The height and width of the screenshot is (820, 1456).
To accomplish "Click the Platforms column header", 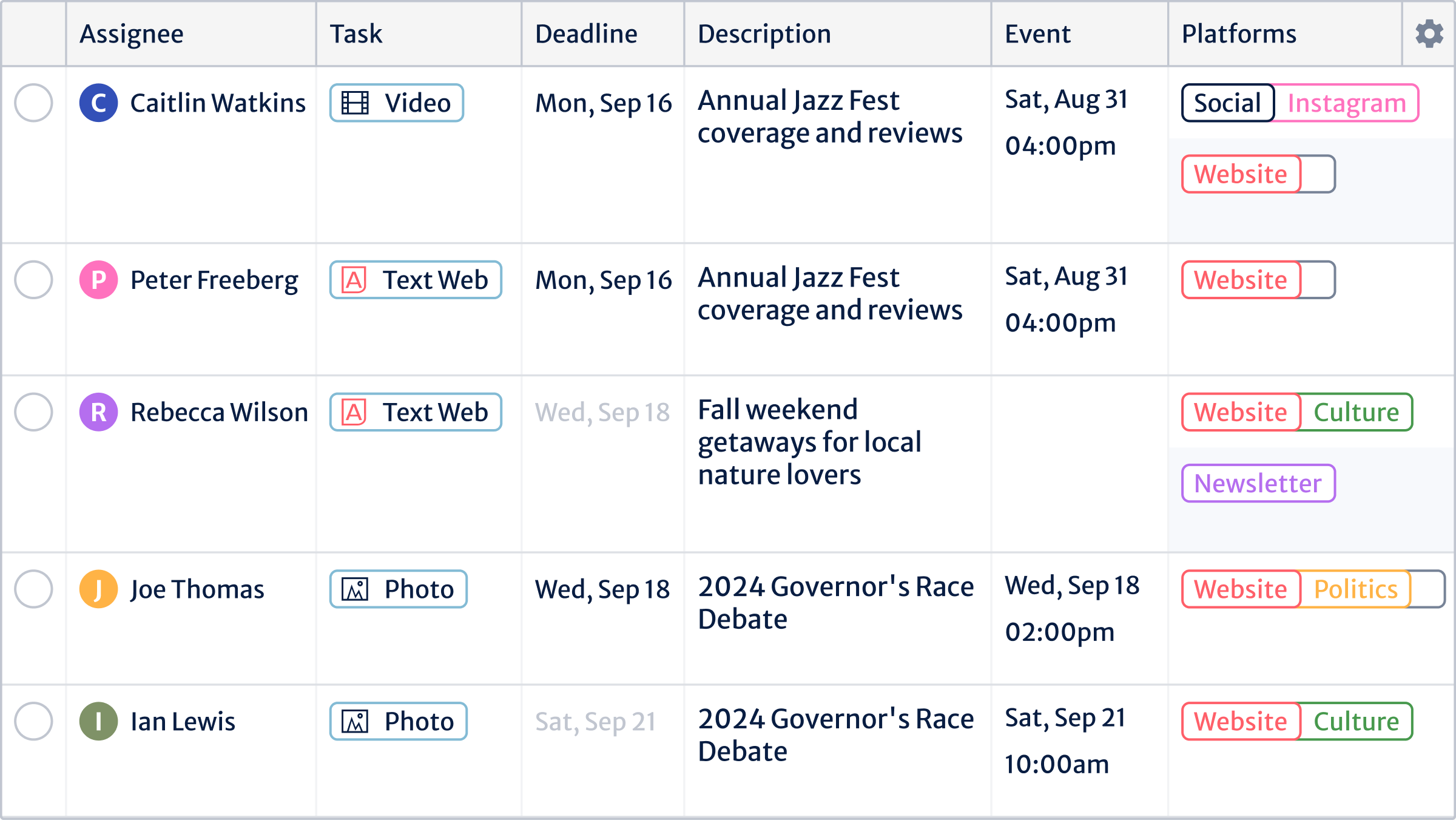I will pyautogui.click(x=1239, y=34).
